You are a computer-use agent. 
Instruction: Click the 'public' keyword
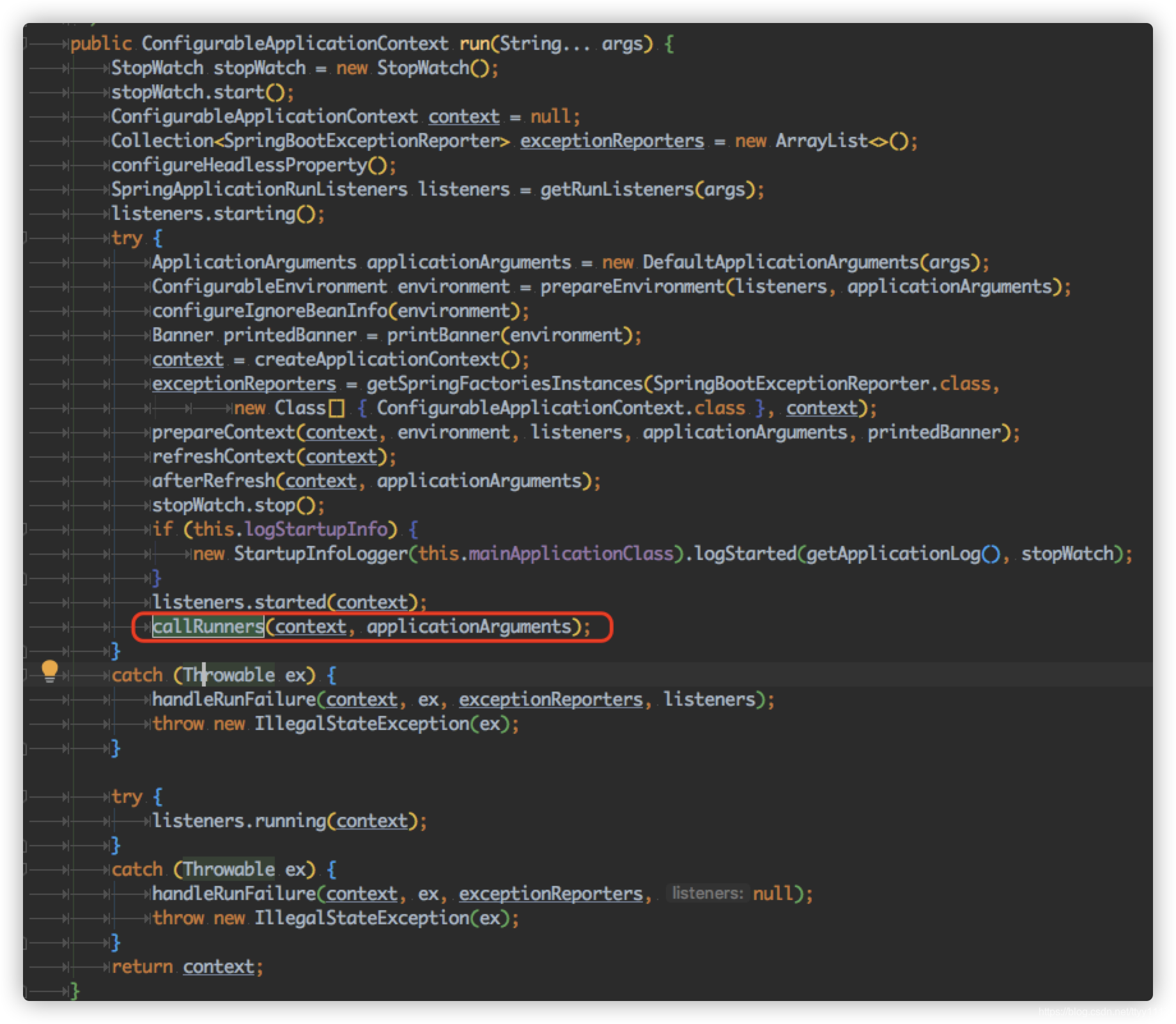coord(101,43)
